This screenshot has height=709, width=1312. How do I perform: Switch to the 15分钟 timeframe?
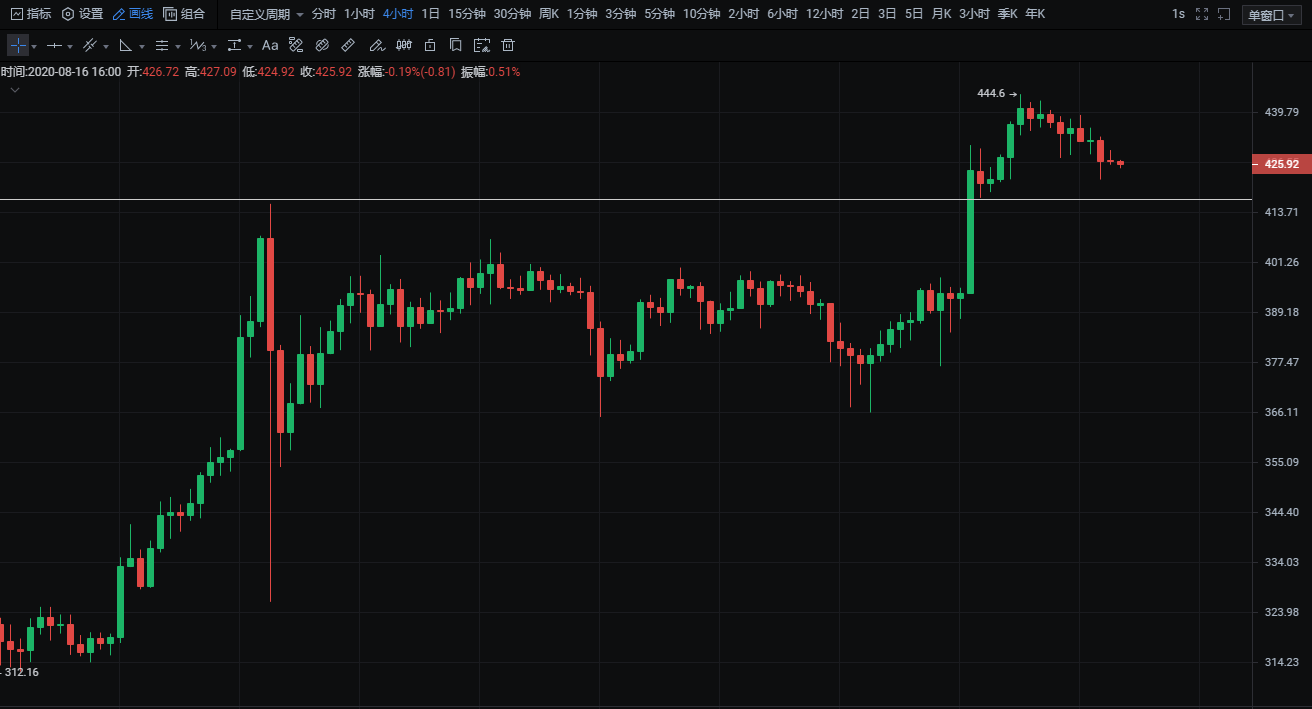467,14
